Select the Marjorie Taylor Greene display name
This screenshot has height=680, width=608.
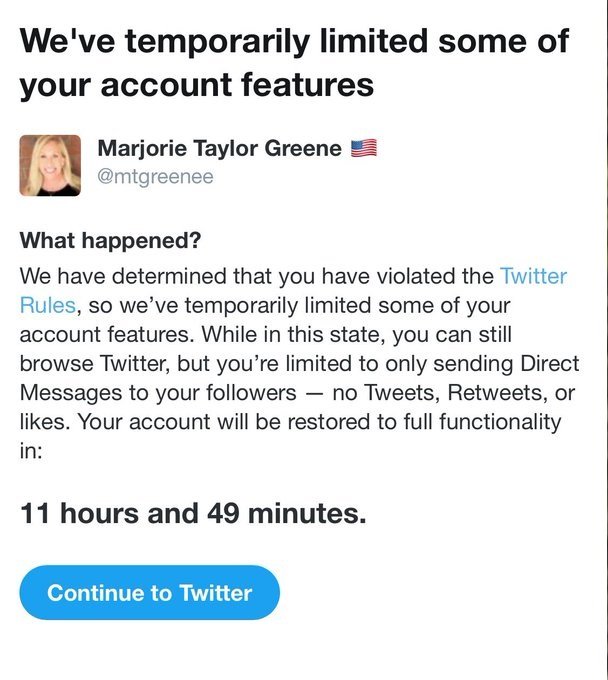pos(219,150)
